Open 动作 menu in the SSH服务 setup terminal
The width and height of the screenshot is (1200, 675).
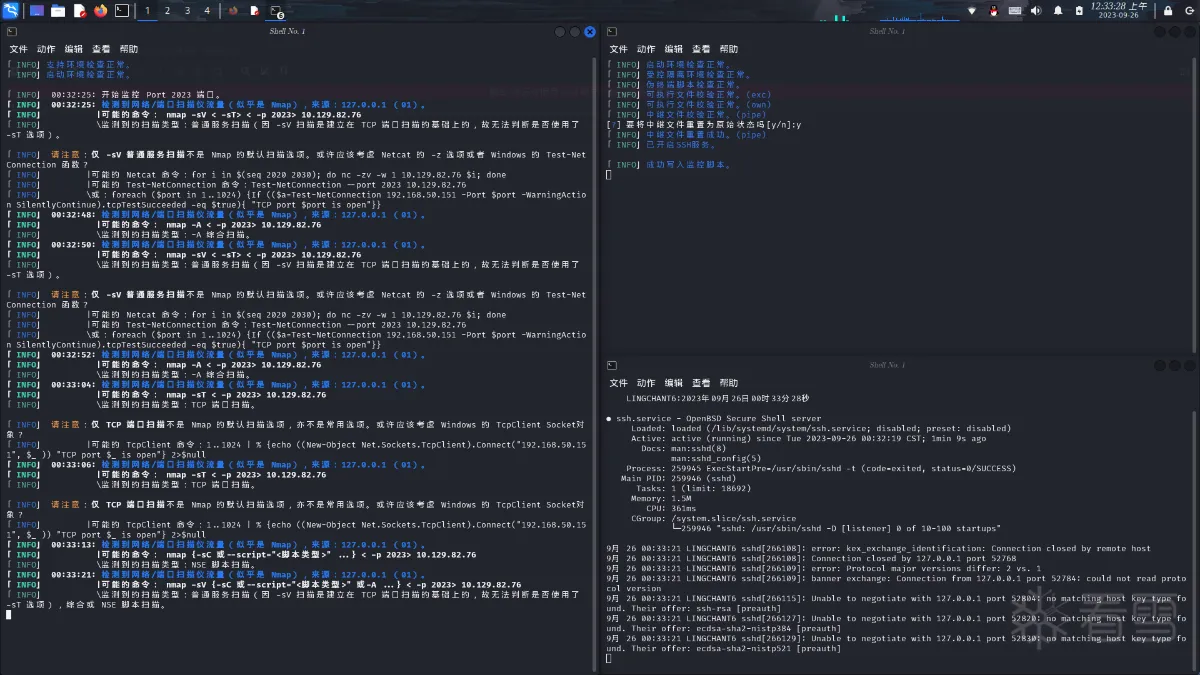click(646, 49)
